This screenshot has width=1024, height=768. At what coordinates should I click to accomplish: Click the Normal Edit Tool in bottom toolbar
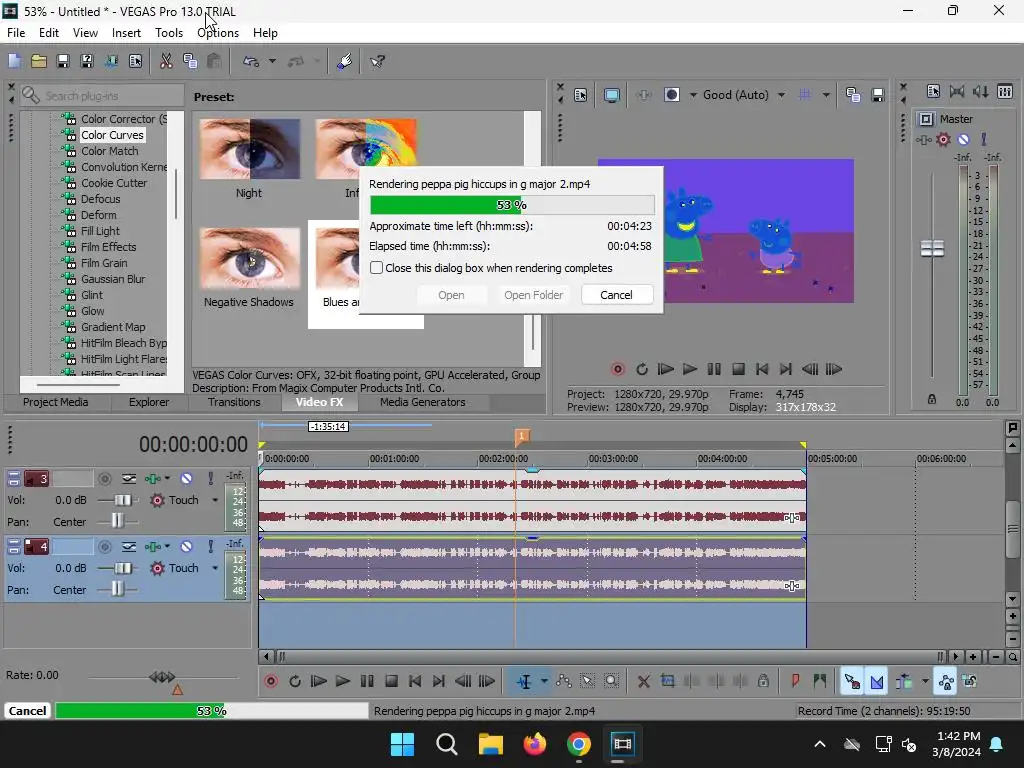(x=524, y=681)
